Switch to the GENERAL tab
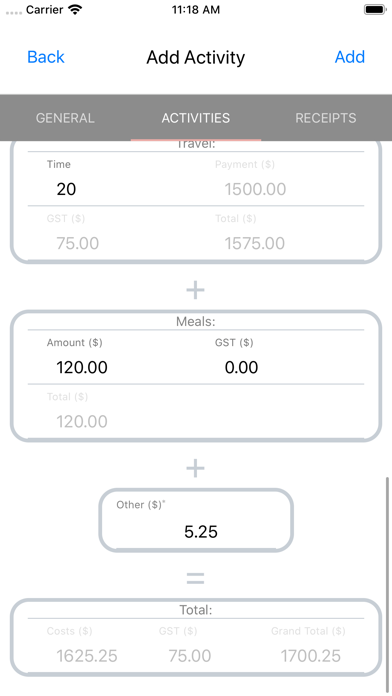Screen dimensions: 392x696 click(x=65, y=118)
